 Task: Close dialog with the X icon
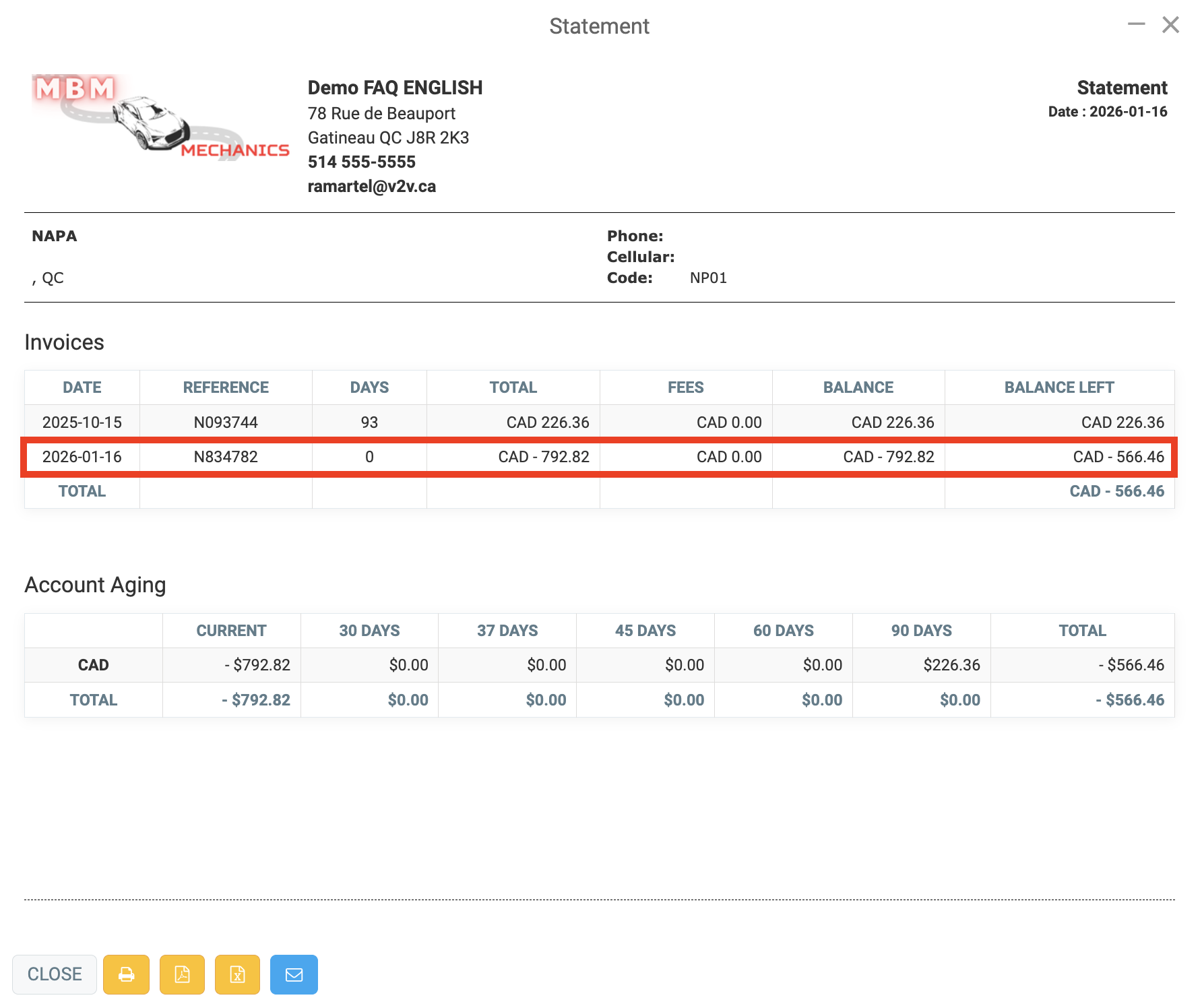tap(1170, 25)
